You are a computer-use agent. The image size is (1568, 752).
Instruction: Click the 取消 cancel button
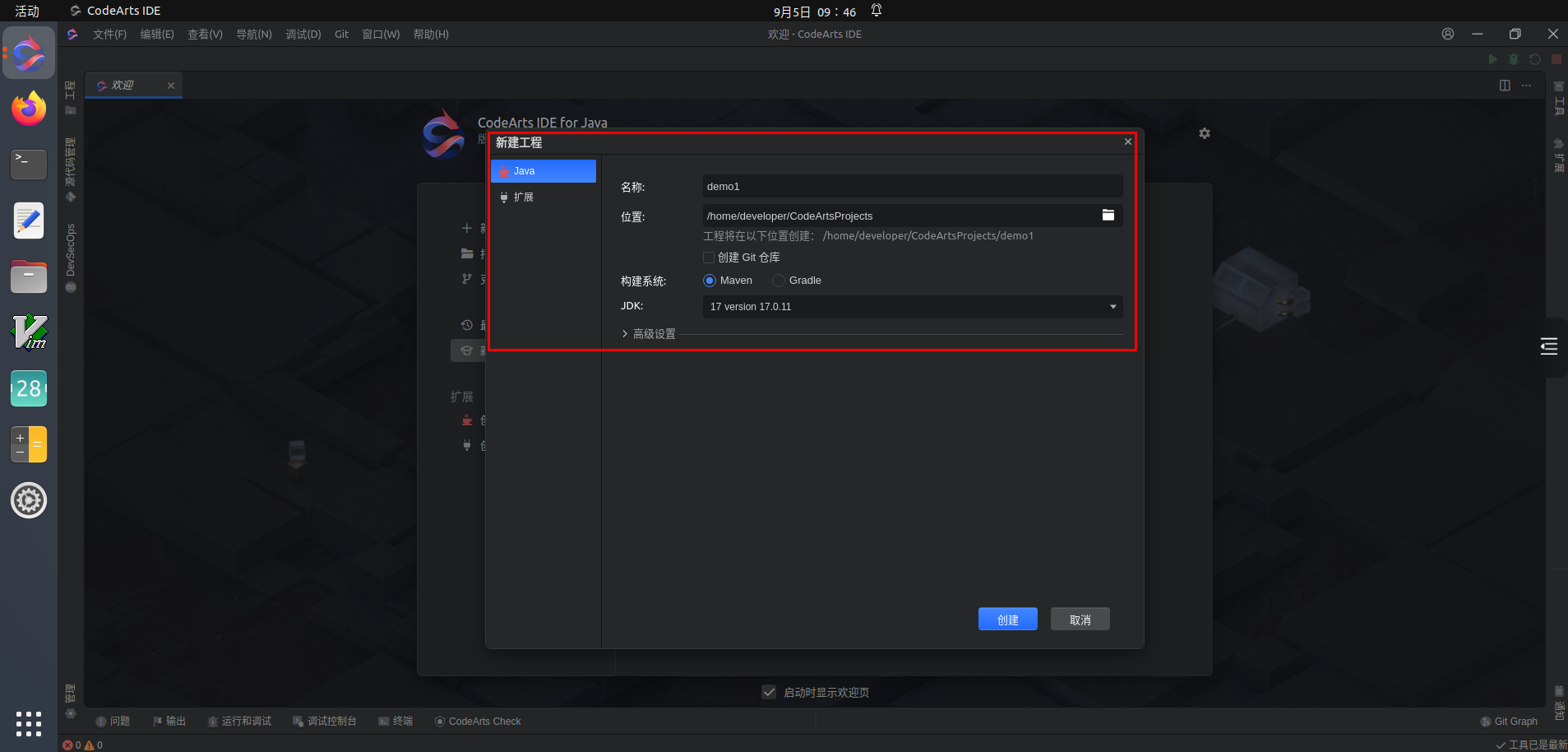point(1080,620)
